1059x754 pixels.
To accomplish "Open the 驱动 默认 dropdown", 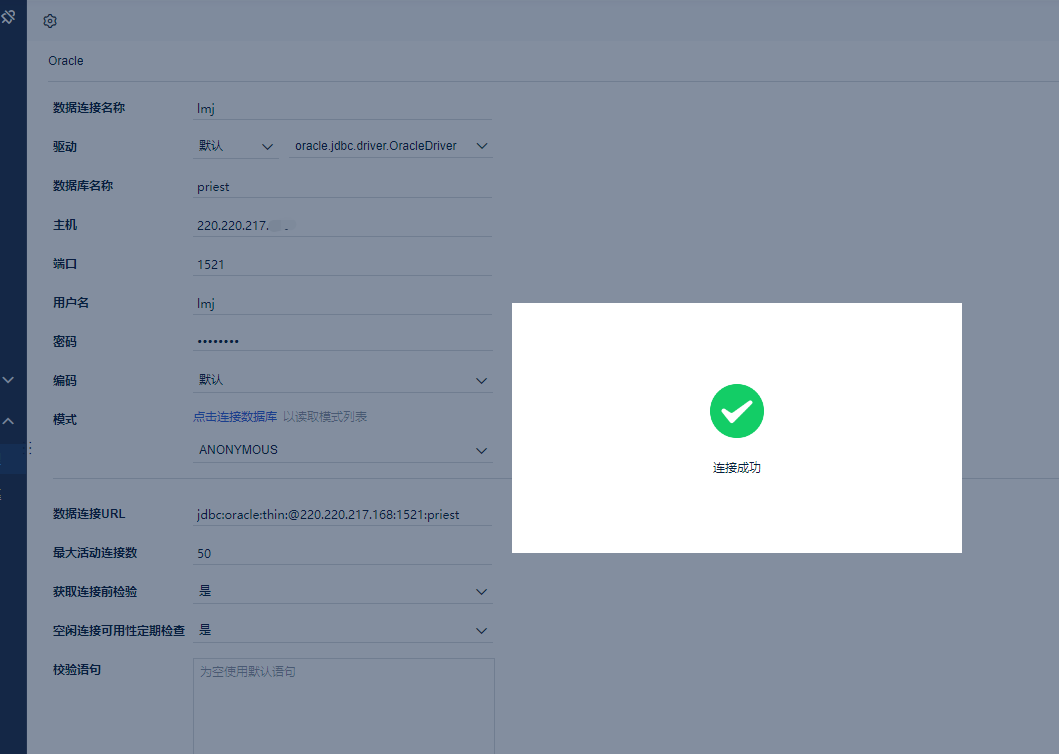I will tap(236, 146).
